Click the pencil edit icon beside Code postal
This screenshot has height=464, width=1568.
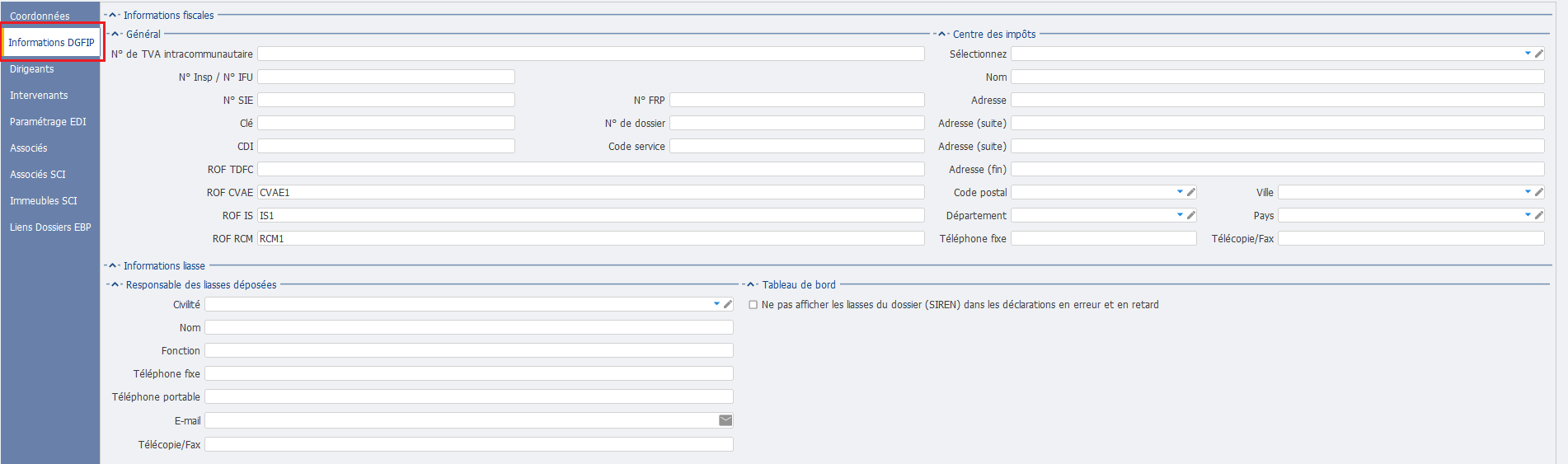[x=1190, y=192]
